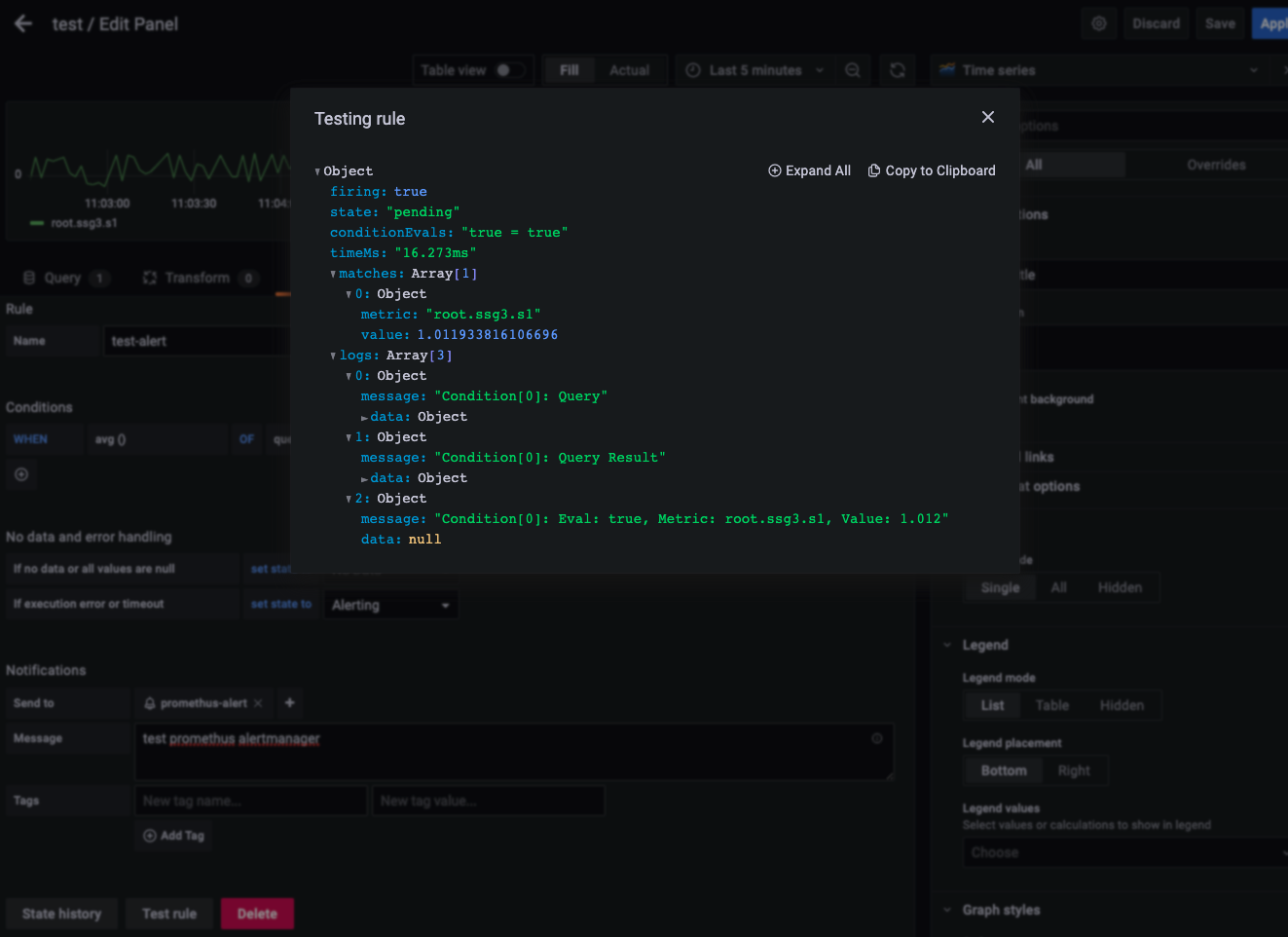
Task: Add another notification channel with plus
Action: (289, 702)
